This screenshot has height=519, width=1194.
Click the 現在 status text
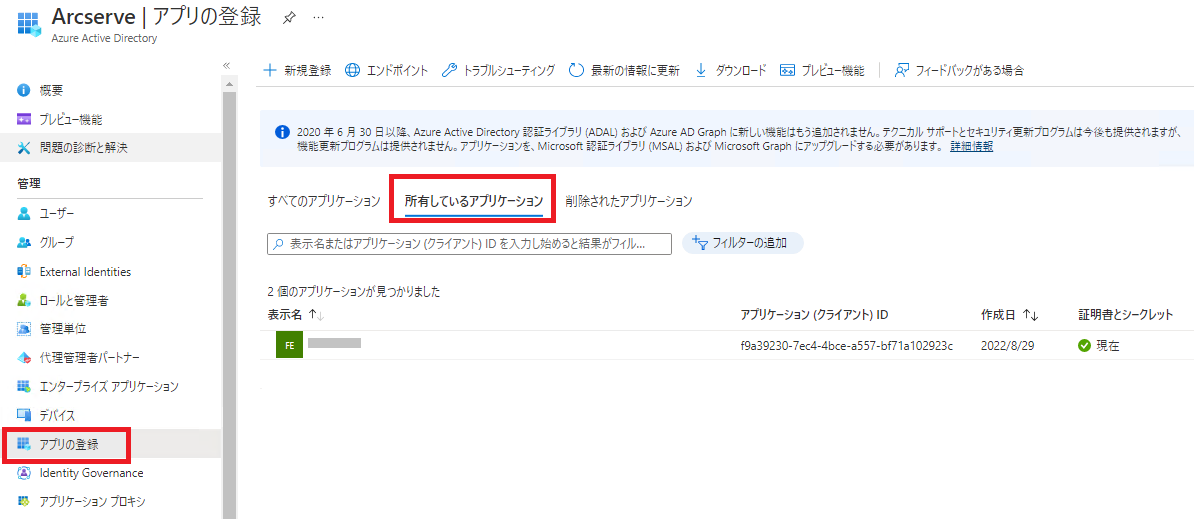pos(1107,345)
